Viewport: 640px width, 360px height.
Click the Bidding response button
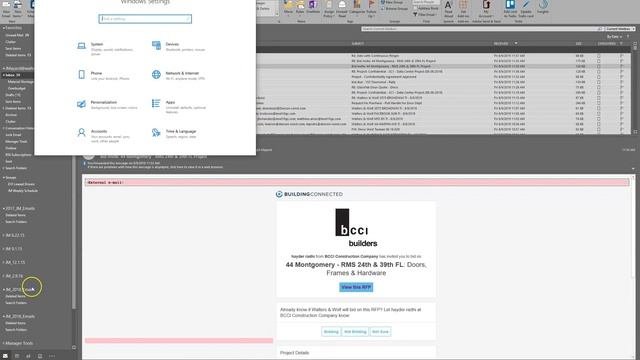331,332
